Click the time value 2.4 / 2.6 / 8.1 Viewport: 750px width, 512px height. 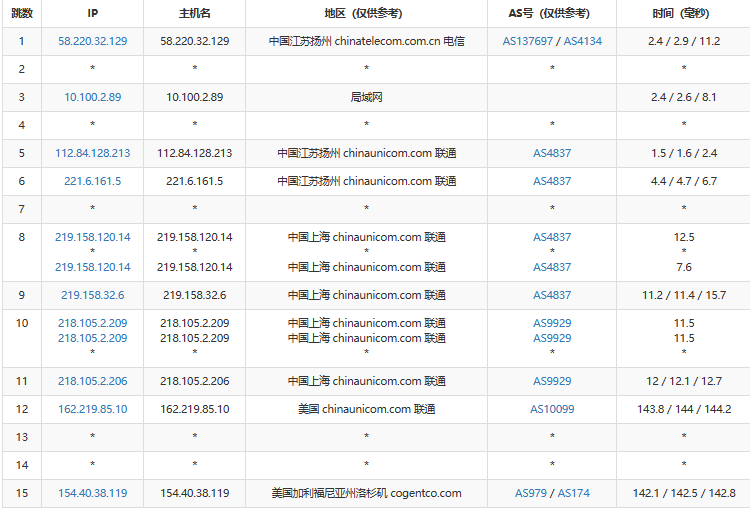pos(684,97)
